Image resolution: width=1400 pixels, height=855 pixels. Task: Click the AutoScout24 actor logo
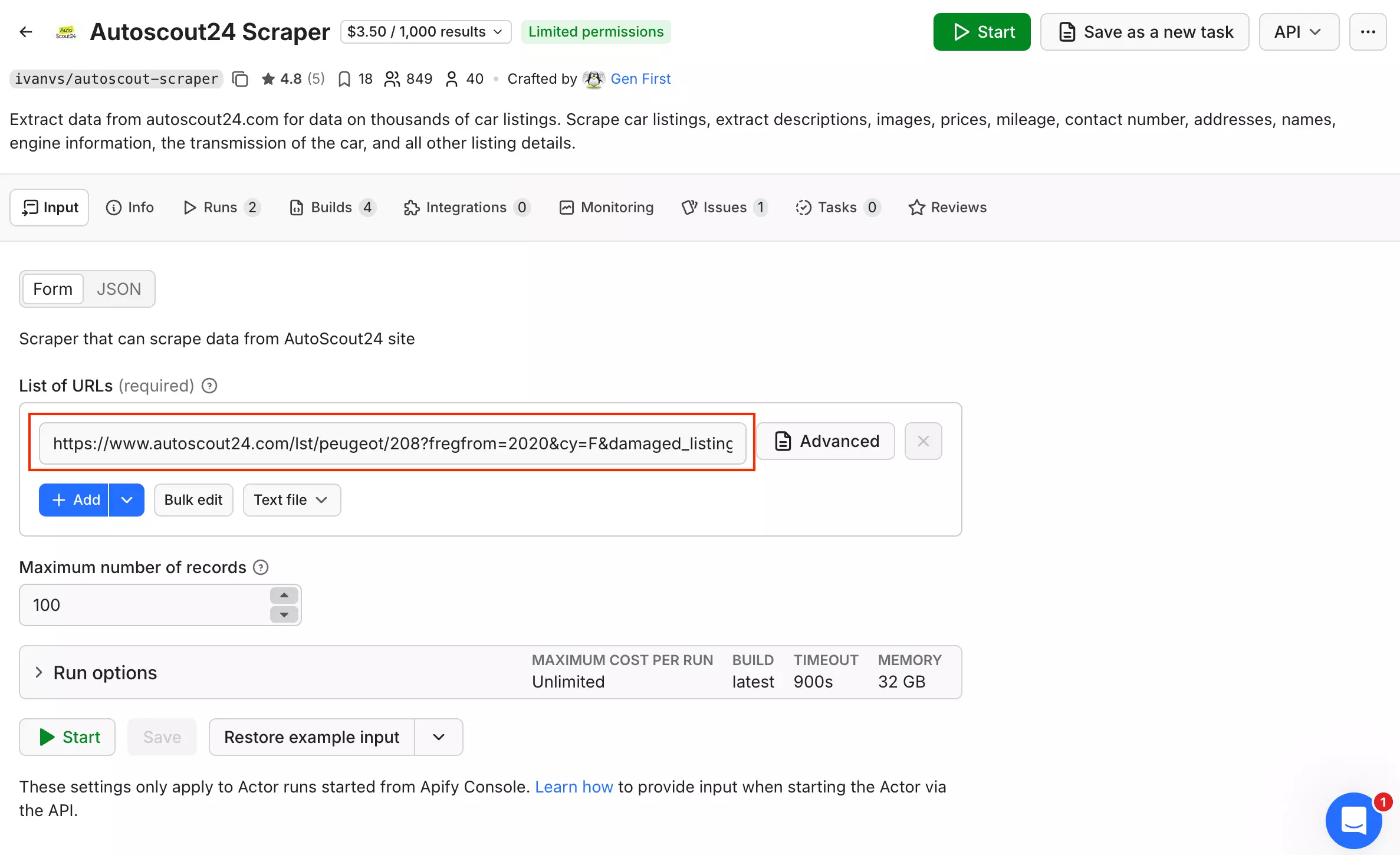click(x=66, y=32)
